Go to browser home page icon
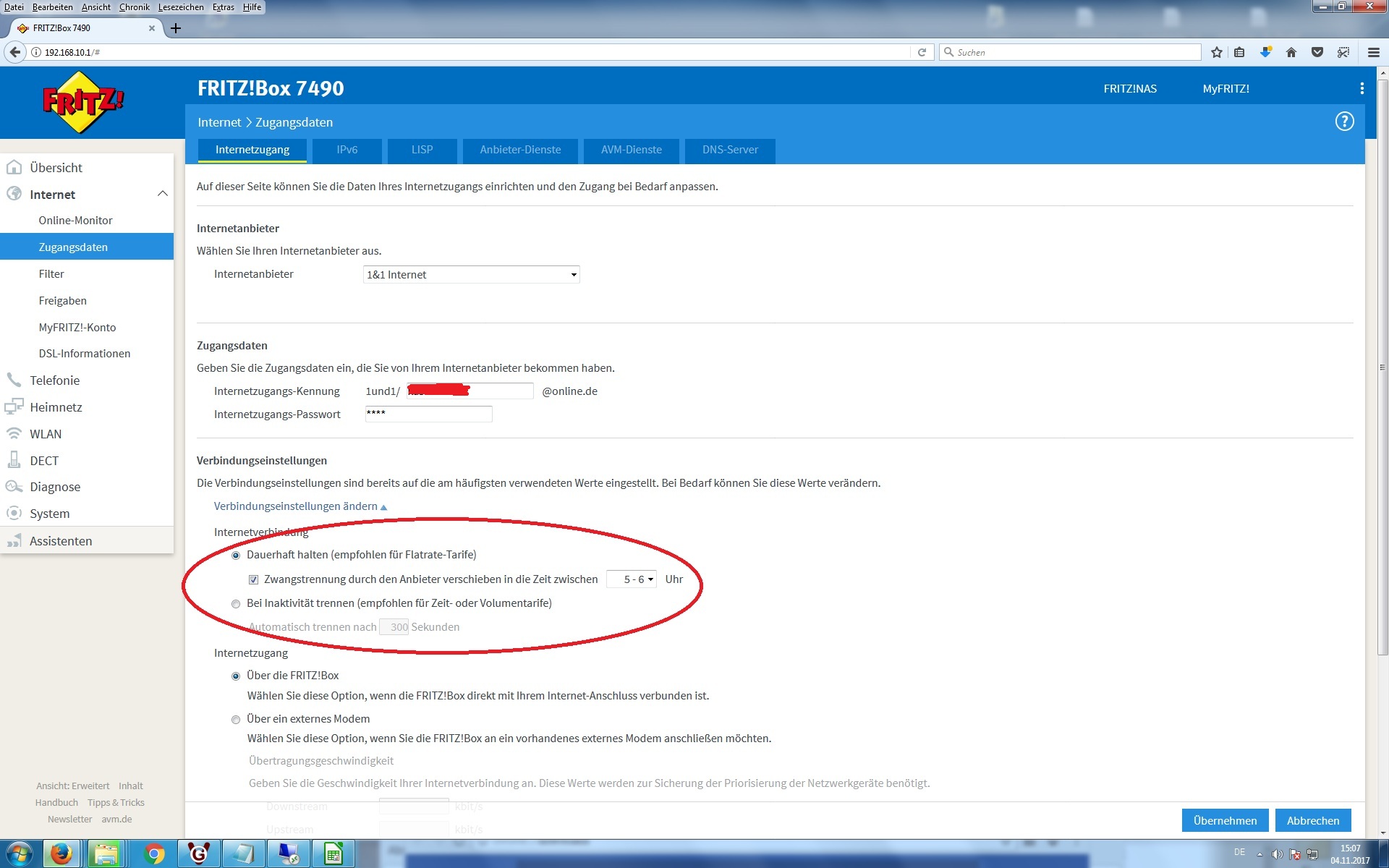This screenshot has height=868, width=1389. pyautogui.click(x=1291, y=52)
